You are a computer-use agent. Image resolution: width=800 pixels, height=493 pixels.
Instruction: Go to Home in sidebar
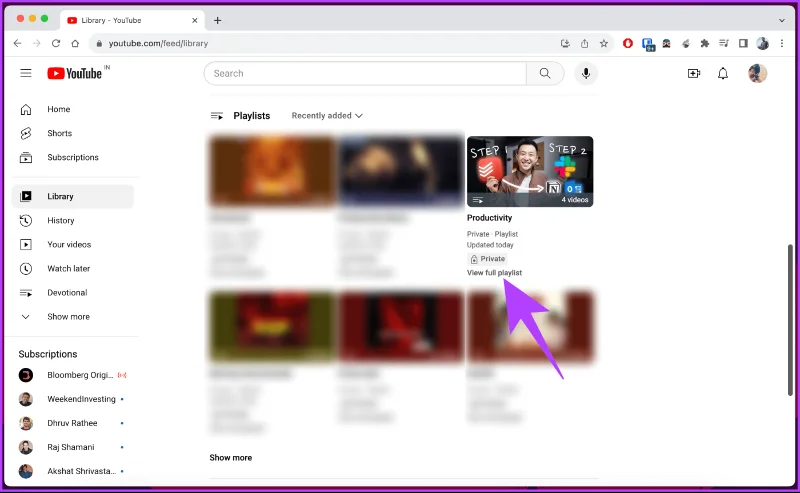coord(73,109)
